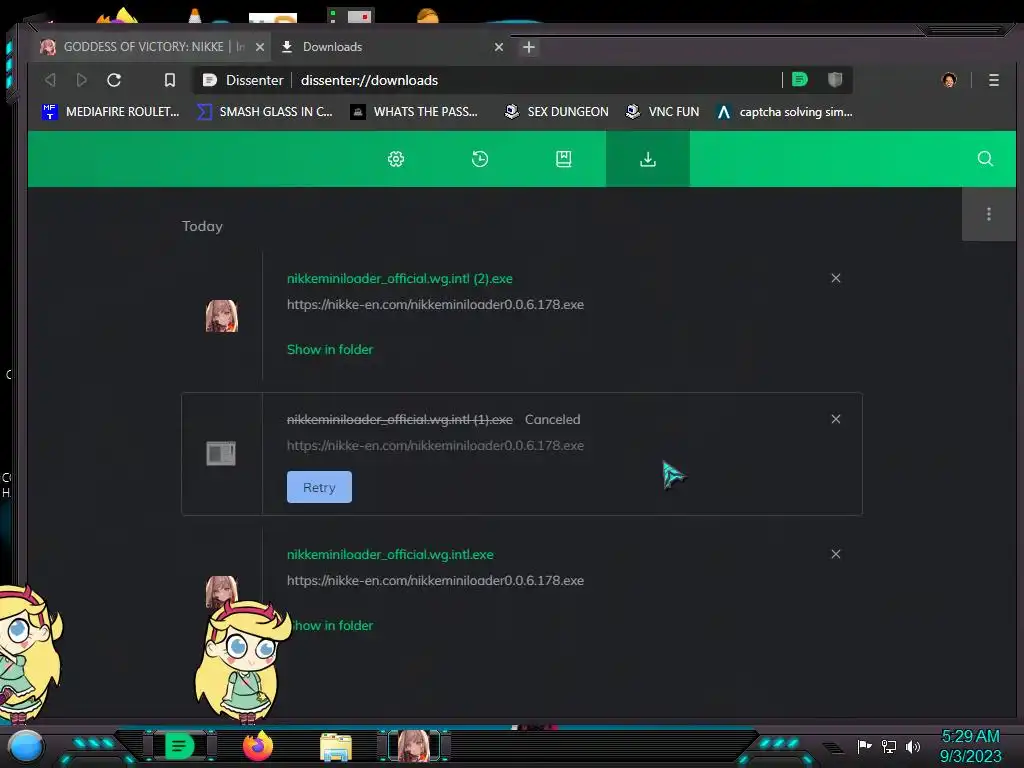Go back in browser history
This screenshot has width=1024, height=768.
click(50, 80)
